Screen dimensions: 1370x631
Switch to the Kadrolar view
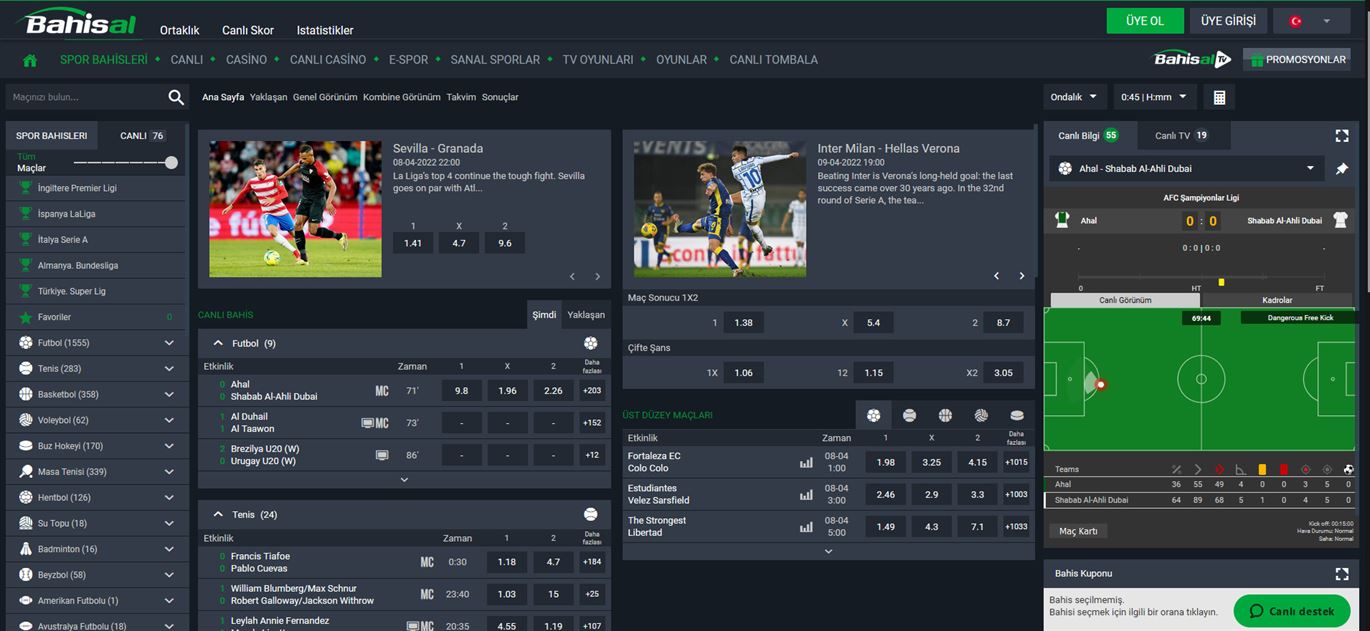coord(1277,300)
